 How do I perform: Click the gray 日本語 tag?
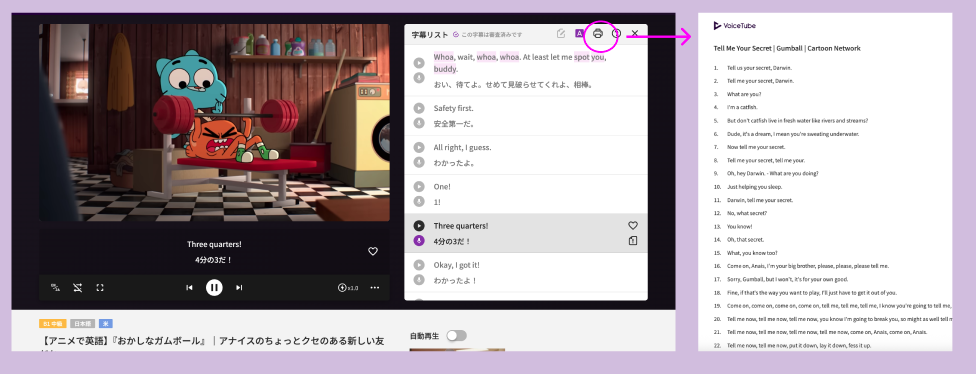click(83, 324)
